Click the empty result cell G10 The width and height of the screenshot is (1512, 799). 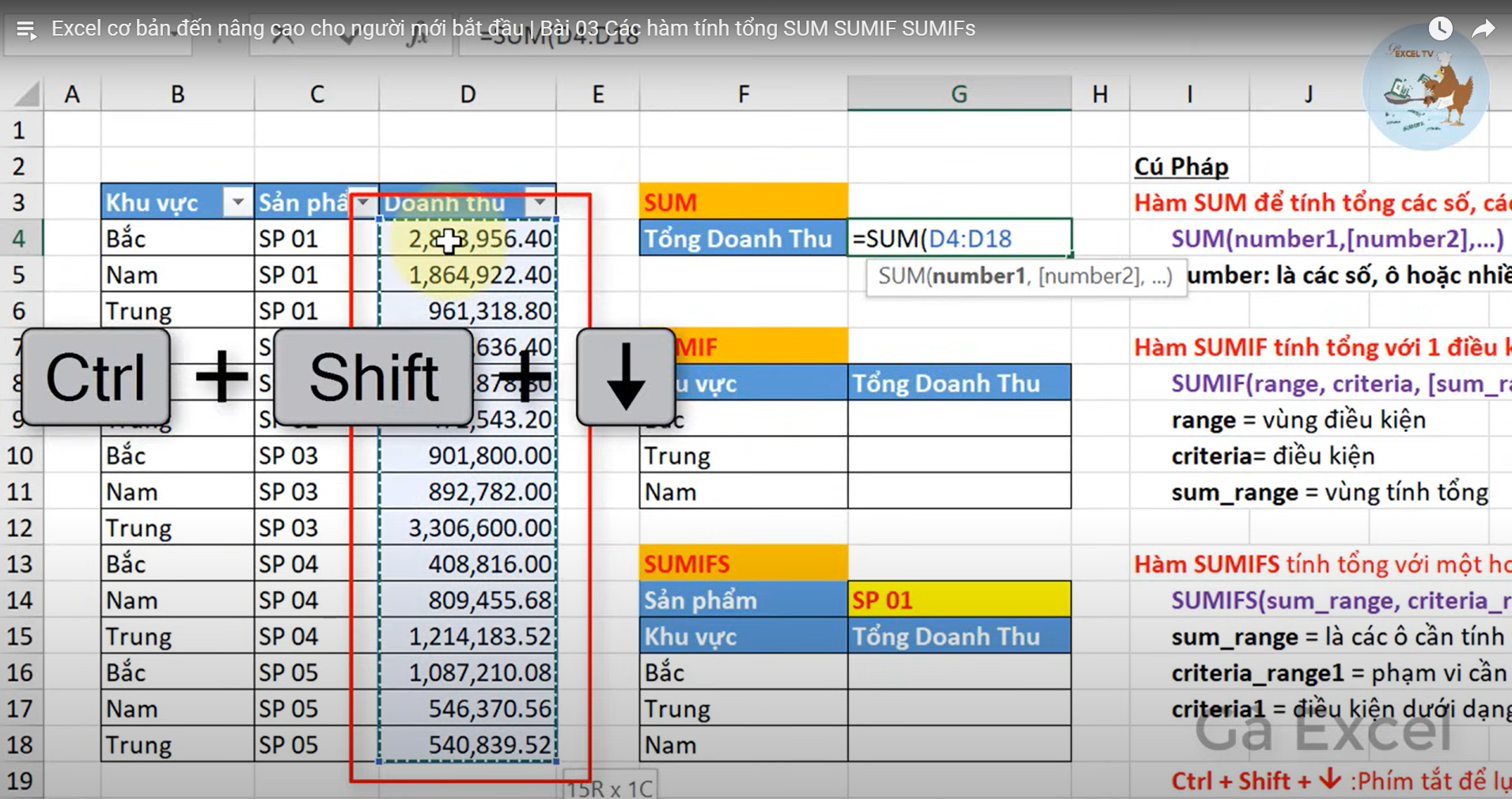959,456
